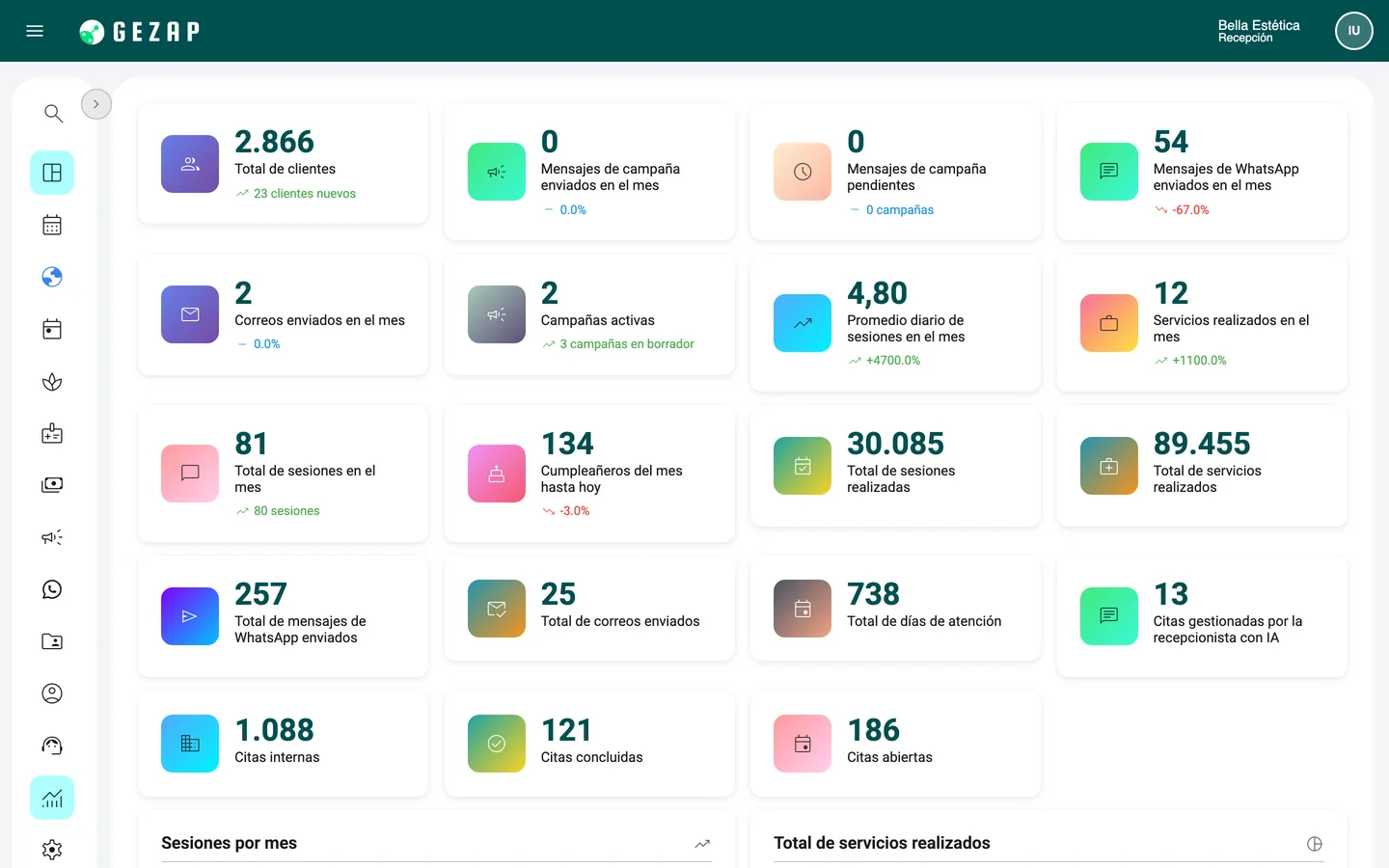Screen dimensions: 1389x868
Task: Open the statistics chart icon in sidebar
Action: (52, 798)
